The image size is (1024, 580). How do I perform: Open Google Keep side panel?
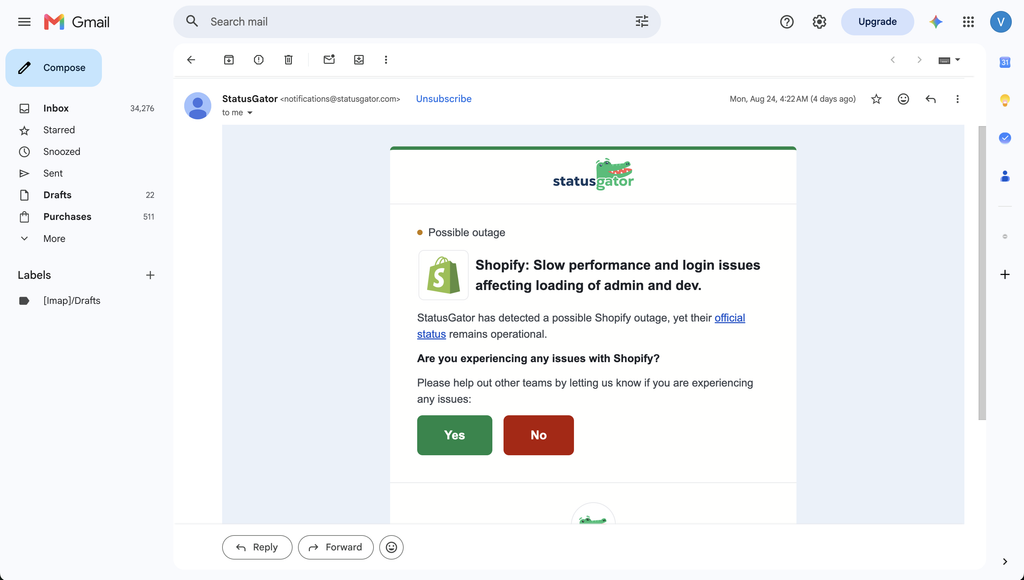pyautogui.click(x=1005, y=100)
